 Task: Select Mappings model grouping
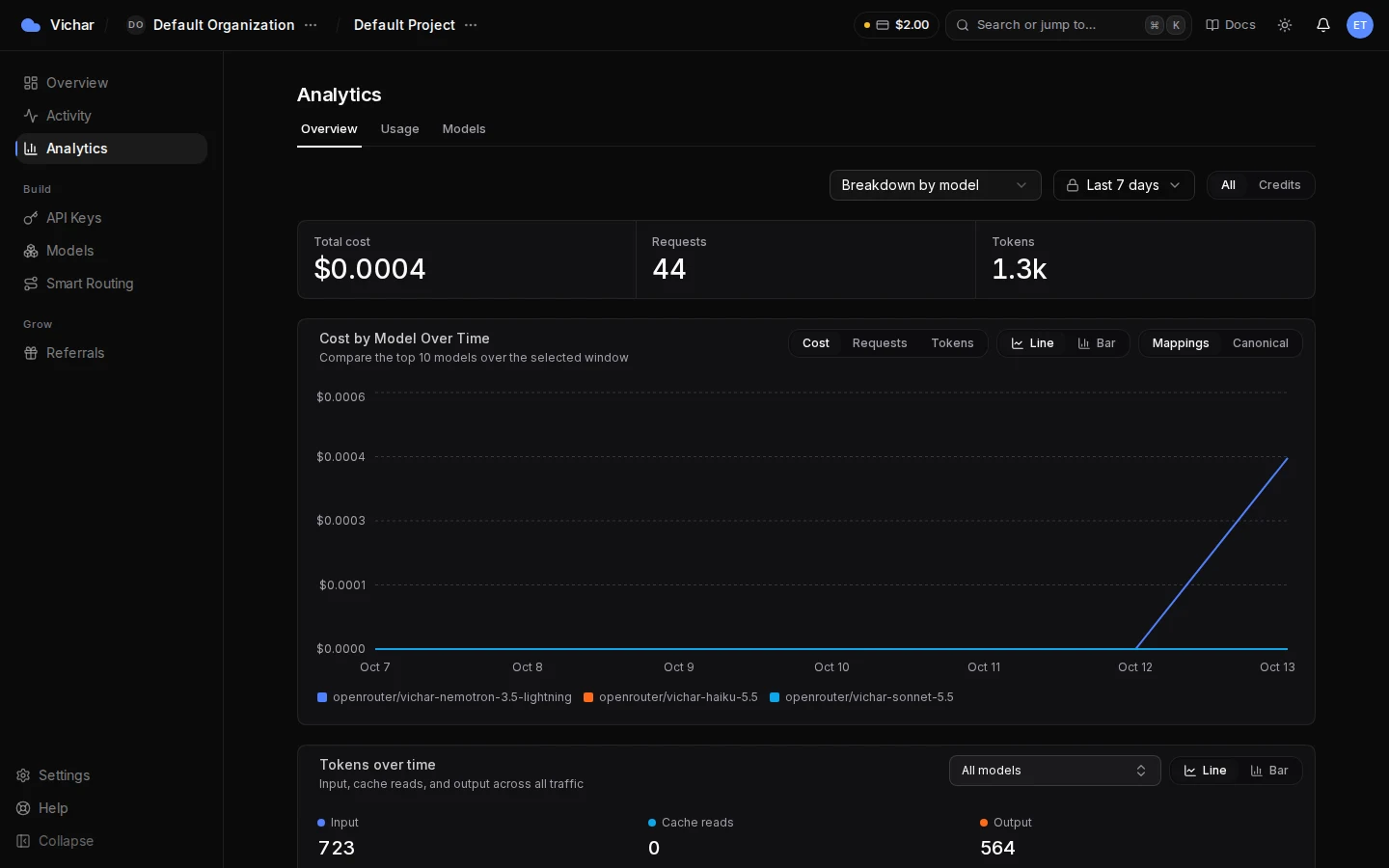[1181, 343]
